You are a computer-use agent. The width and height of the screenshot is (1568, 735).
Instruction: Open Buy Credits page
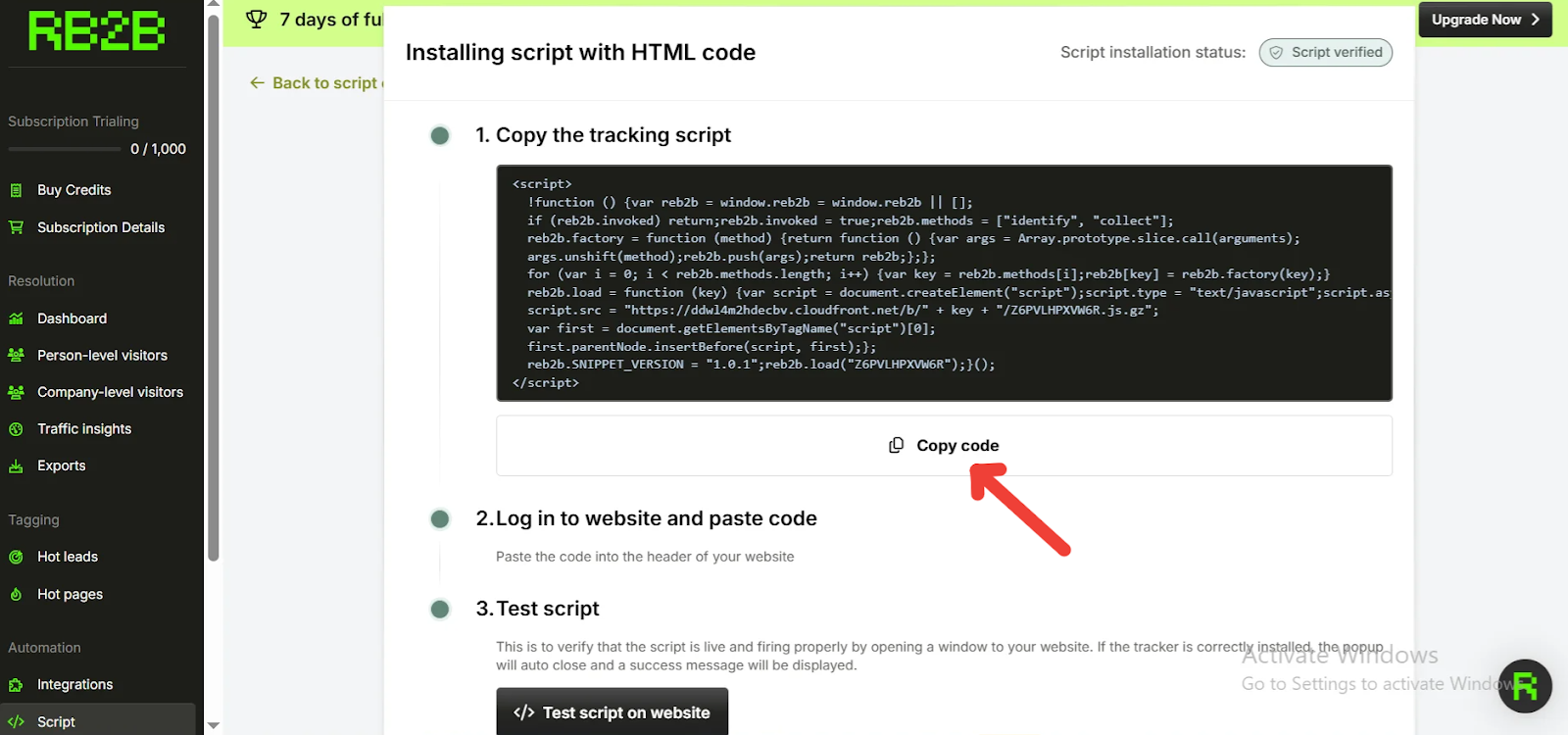[73, 190]
